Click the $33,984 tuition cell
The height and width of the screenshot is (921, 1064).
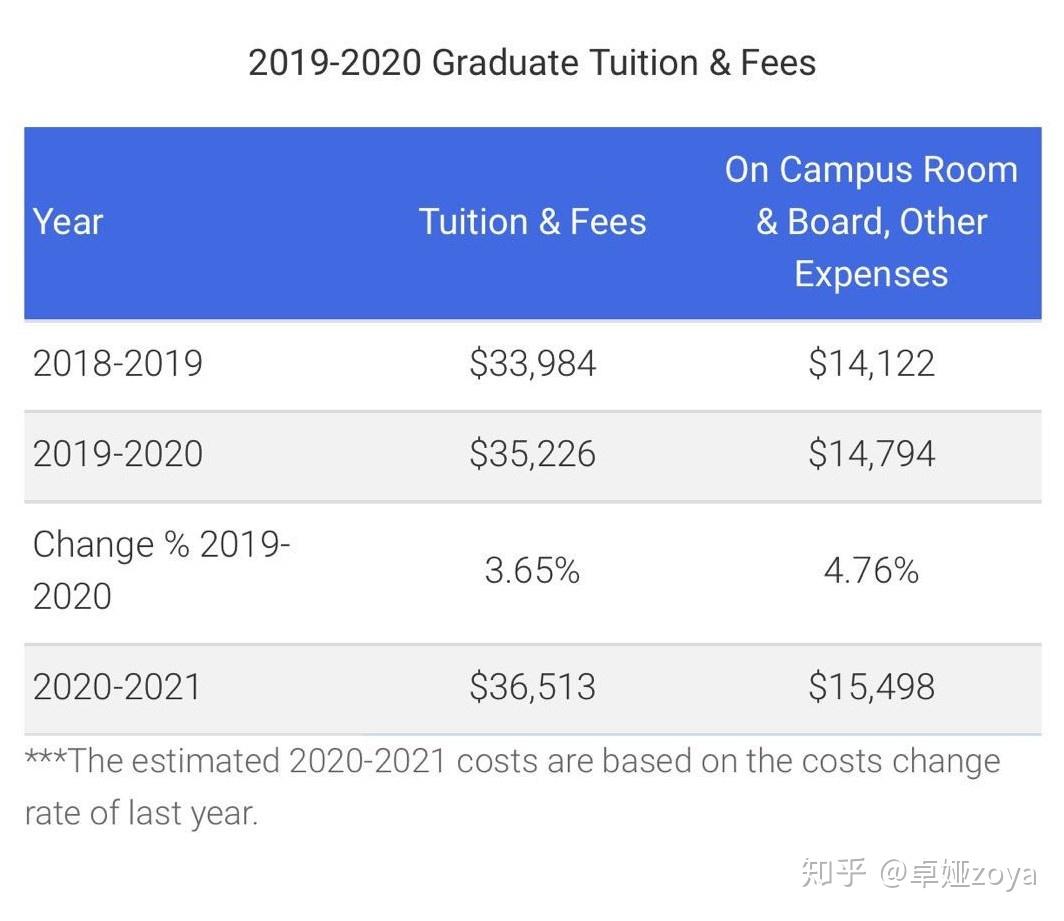pyautogui.click(x=532, y=363)
